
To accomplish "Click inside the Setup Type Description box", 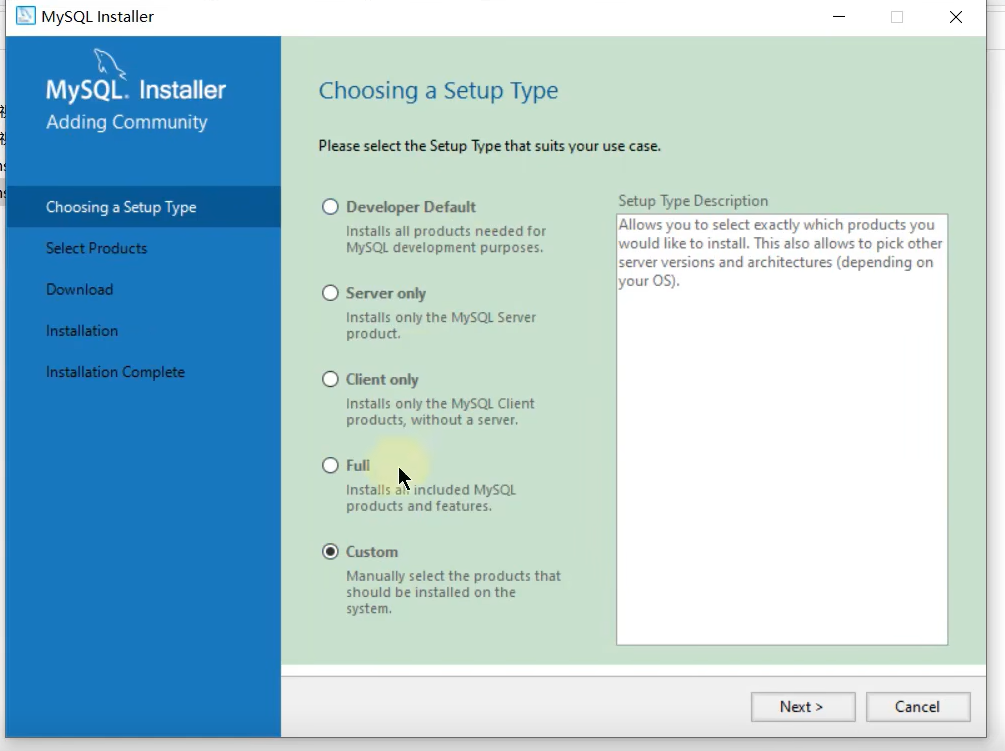I will click(x=781, y=450).
